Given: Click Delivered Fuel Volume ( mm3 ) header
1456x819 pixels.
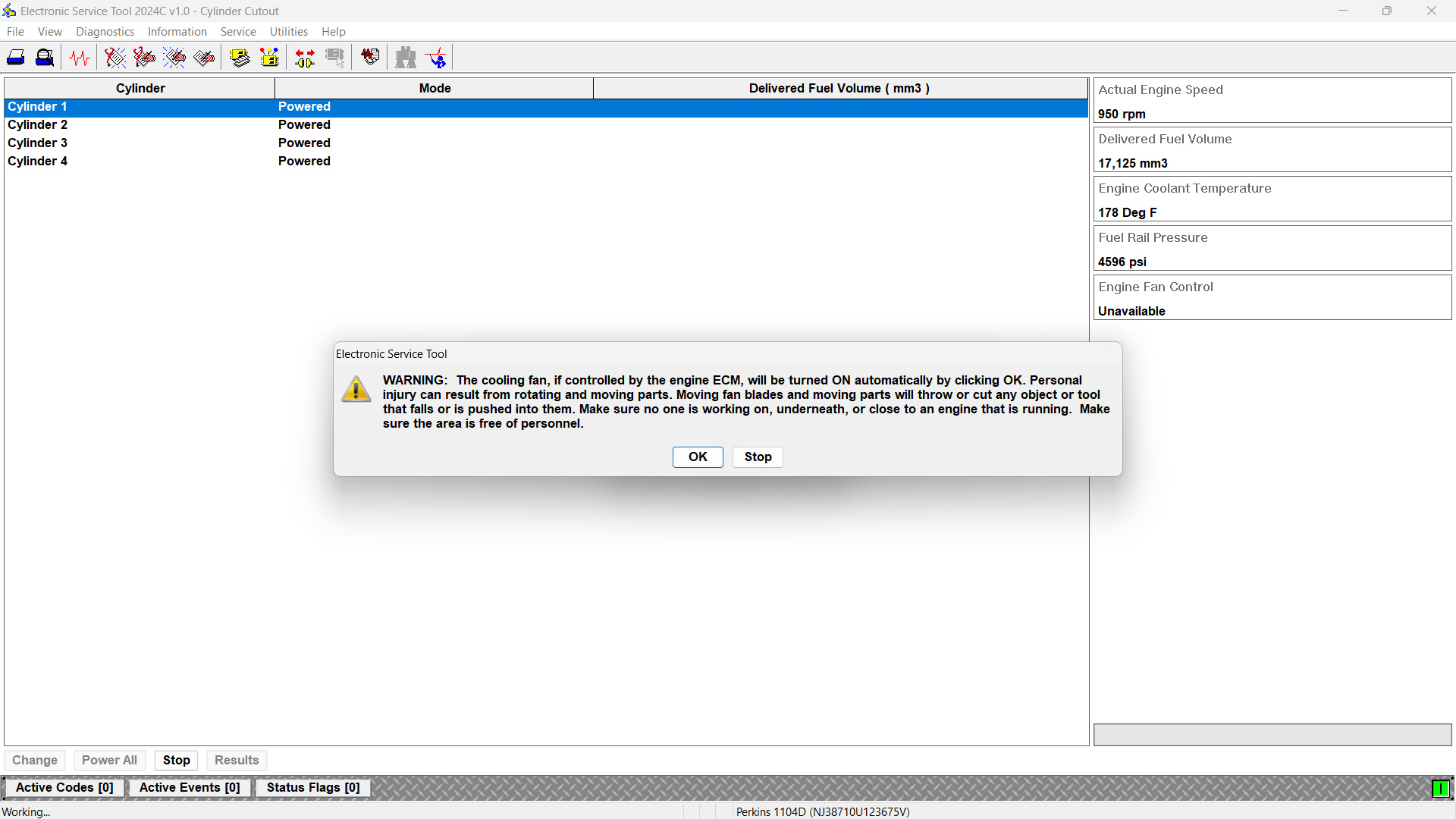Looking at the screenshot, I should pos(839,88).
